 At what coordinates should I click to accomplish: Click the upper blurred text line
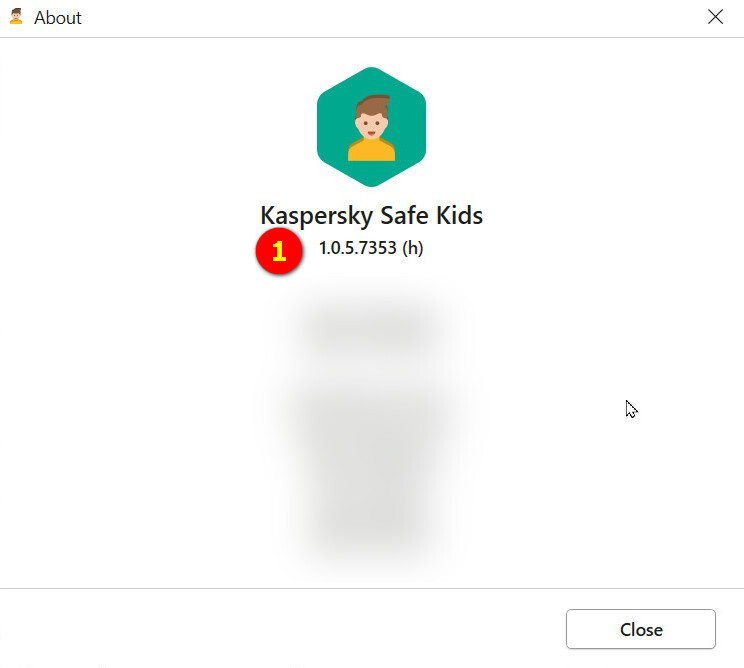(x=372, y=327)
